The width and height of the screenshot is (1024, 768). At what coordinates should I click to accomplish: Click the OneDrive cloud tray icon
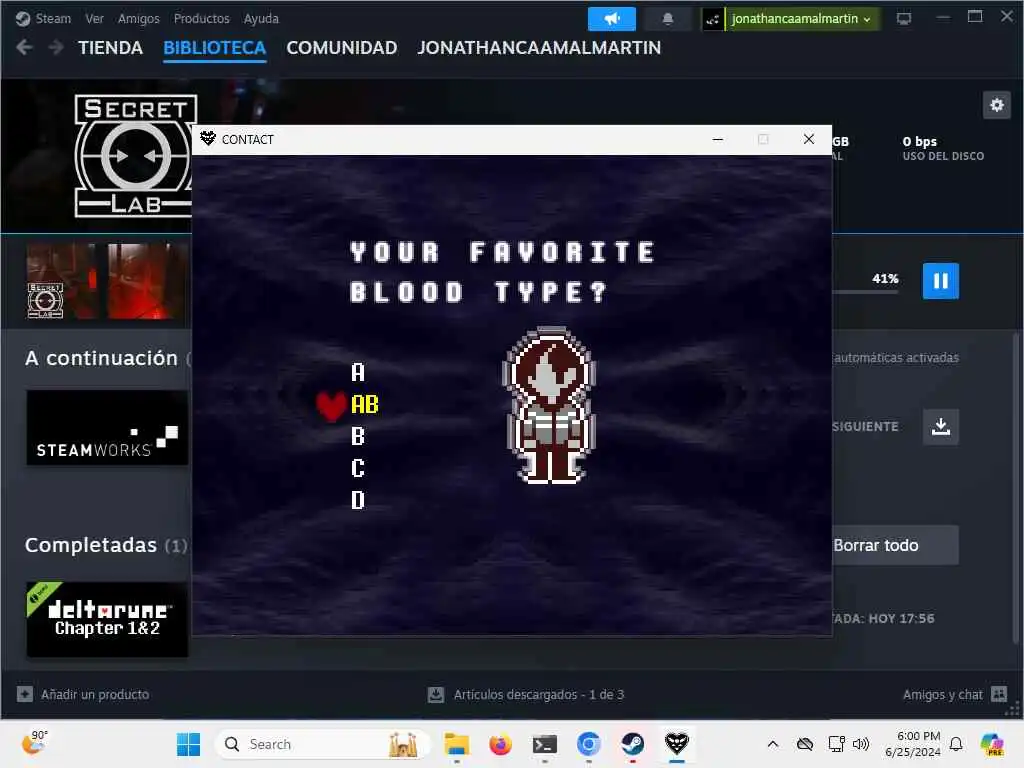pyautogui.click(x=805, y=744)
